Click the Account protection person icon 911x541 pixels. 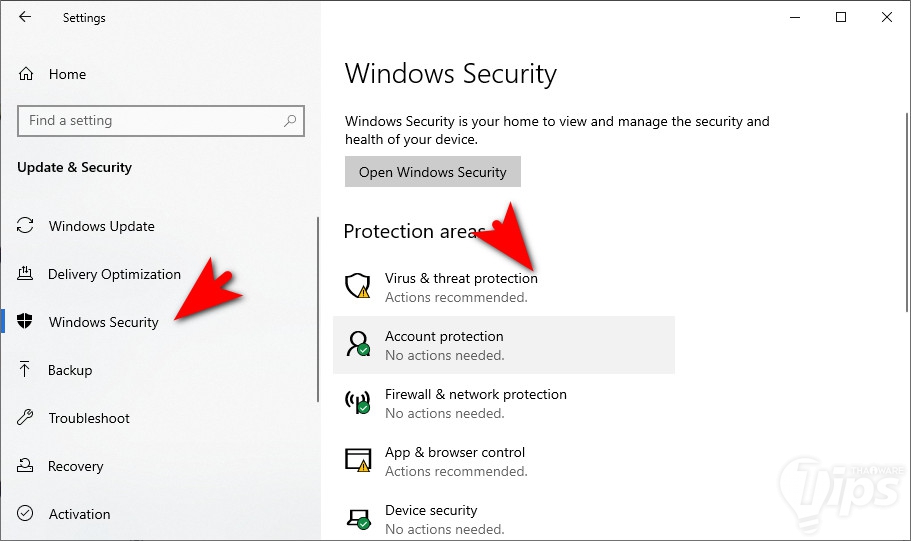point(357,344)
